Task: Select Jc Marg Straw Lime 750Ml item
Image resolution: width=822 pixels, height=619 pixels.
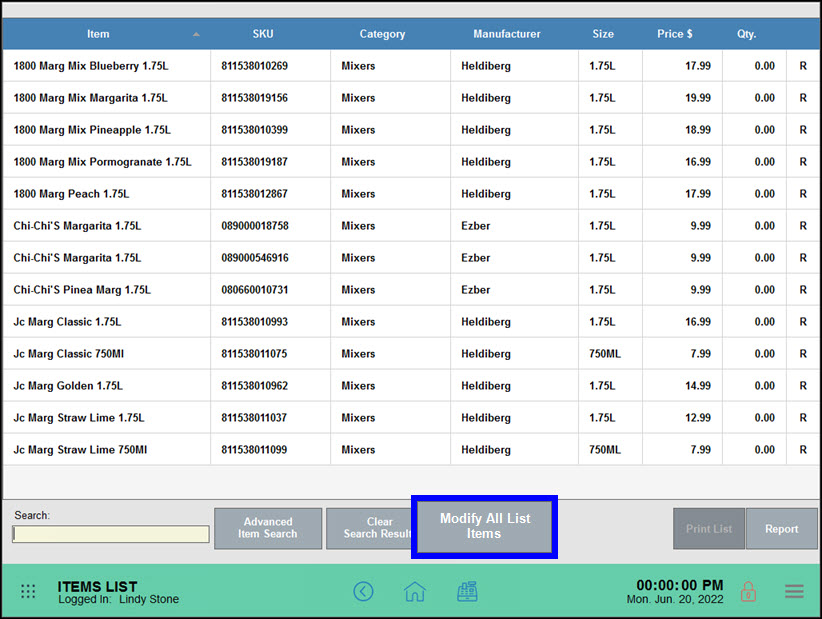Action: tap(80, 450)
